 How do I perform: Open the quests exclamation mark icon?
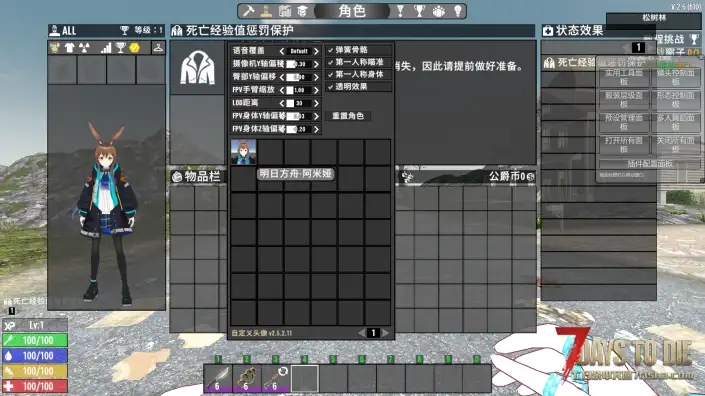pyautogui.click(x=400, y=11)
